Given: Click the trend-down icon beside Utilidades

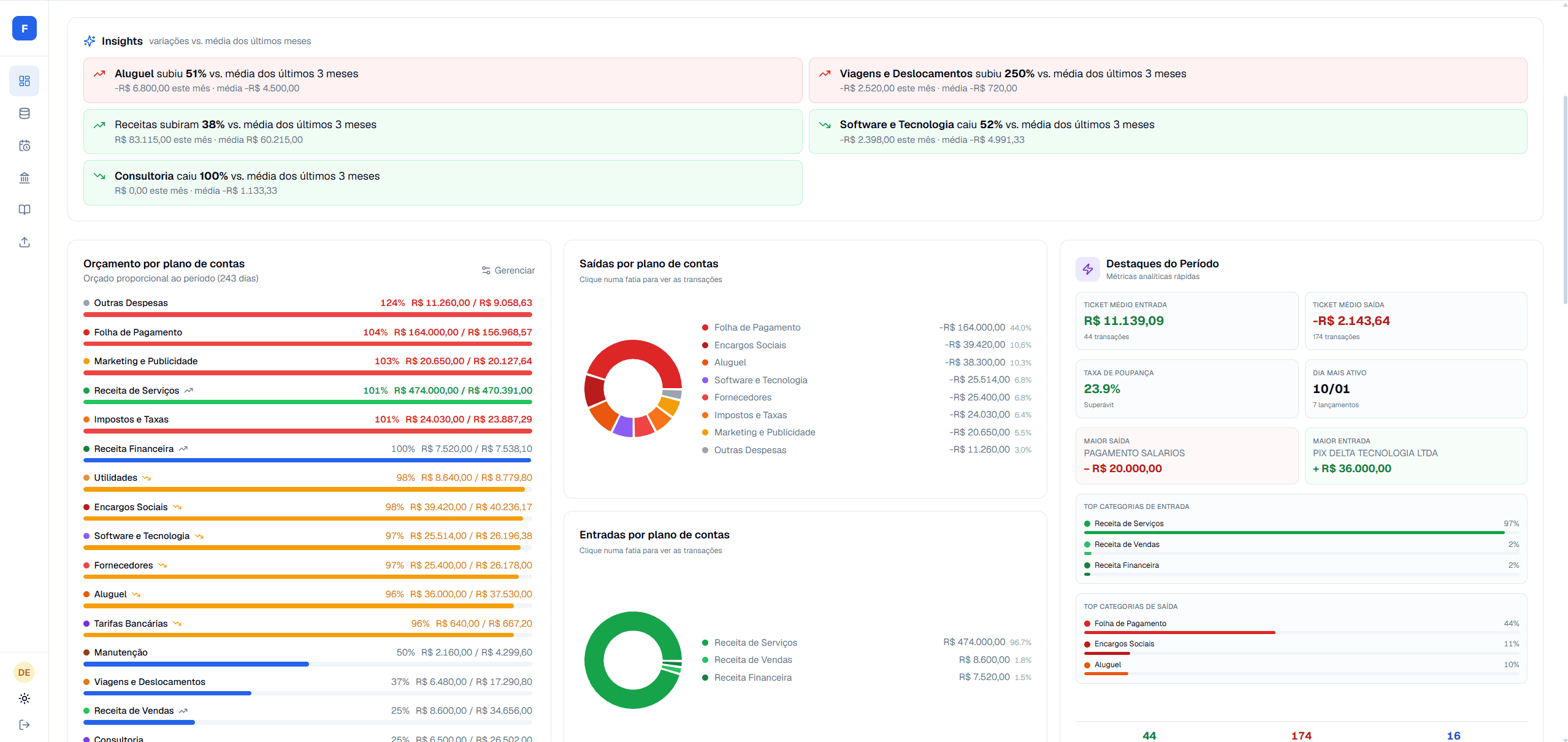Looking at the screenshot, I should [x=147, y=478].
